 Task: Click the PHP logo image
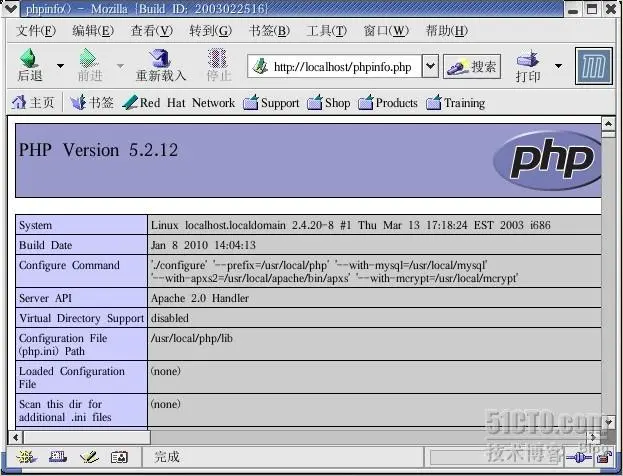[547, 160]
